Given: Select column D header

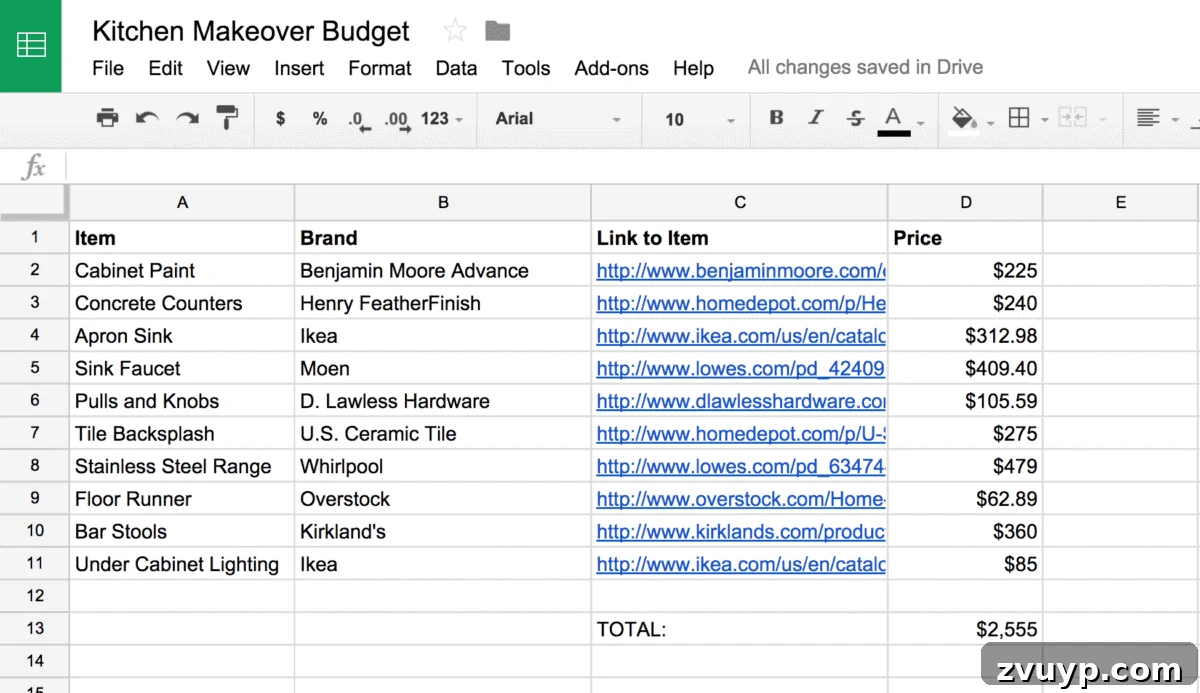Looking at the screenshot, I should point(966,202).
